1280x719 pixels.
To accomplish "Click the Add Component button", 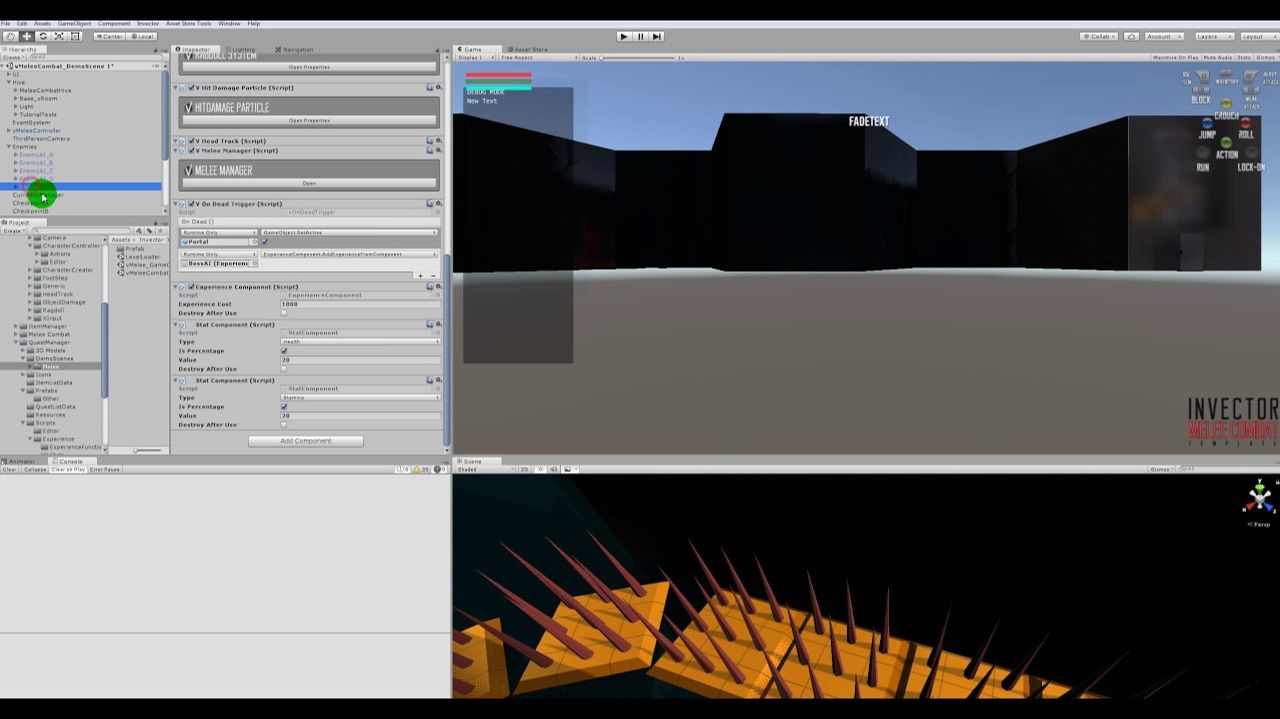I will [305, 441].
